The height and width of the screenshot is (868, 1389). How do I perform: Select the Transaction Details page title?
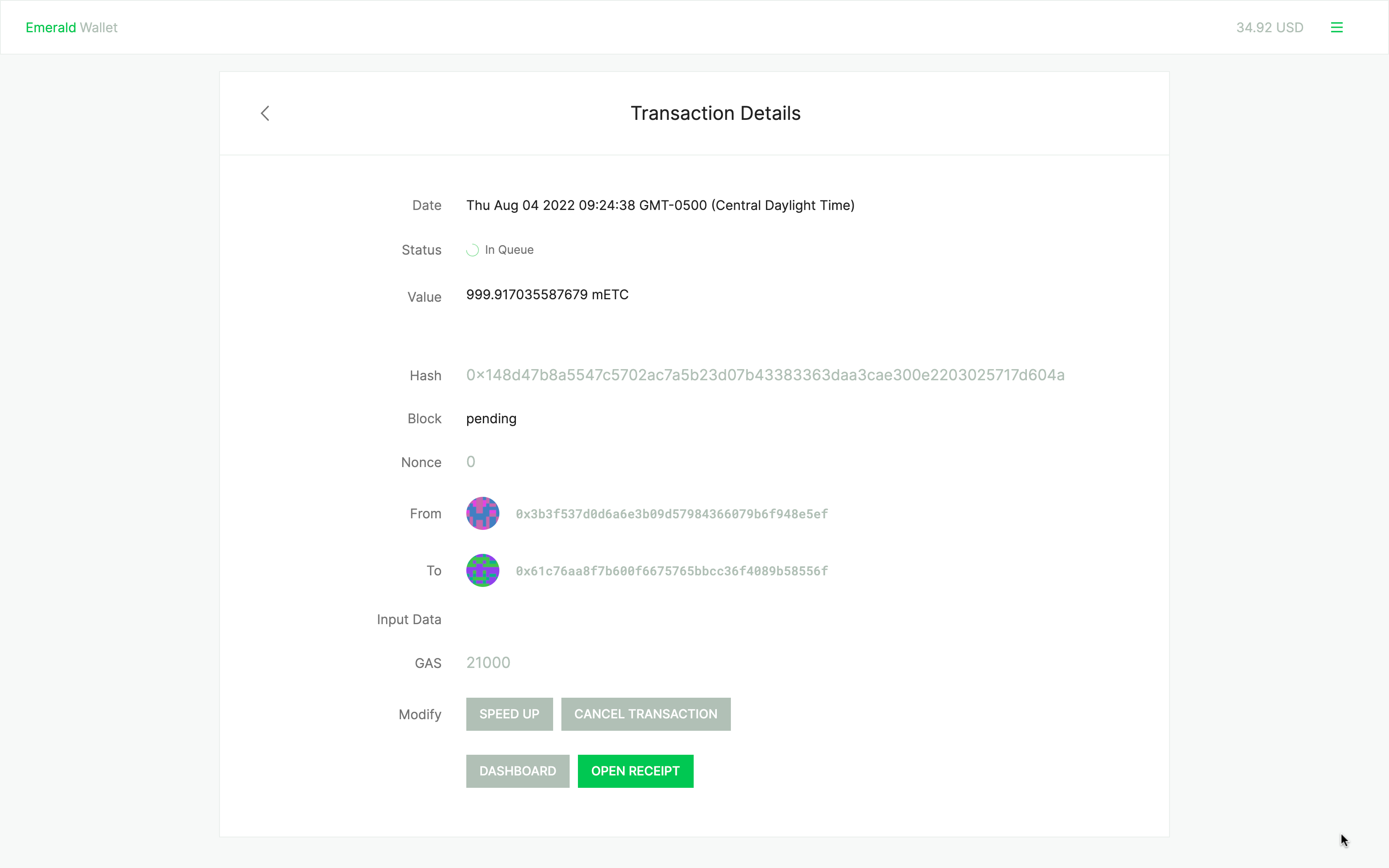click(x=715, y=113)
